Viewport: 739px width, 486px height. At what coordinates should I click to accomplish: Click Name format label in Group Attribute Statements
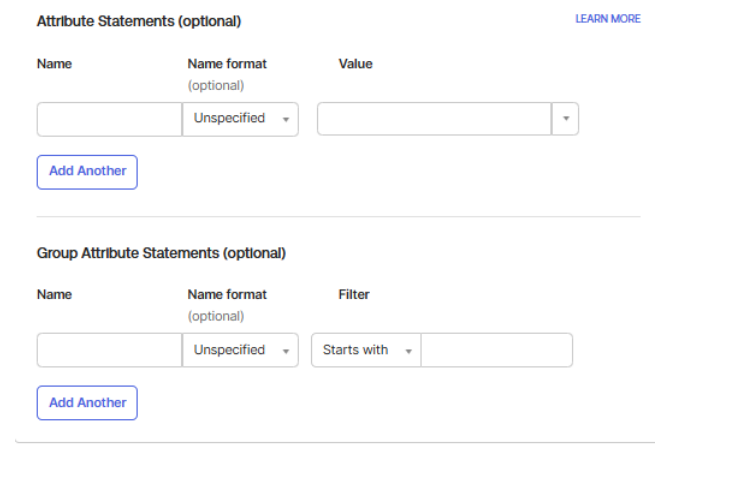[227, 295]
